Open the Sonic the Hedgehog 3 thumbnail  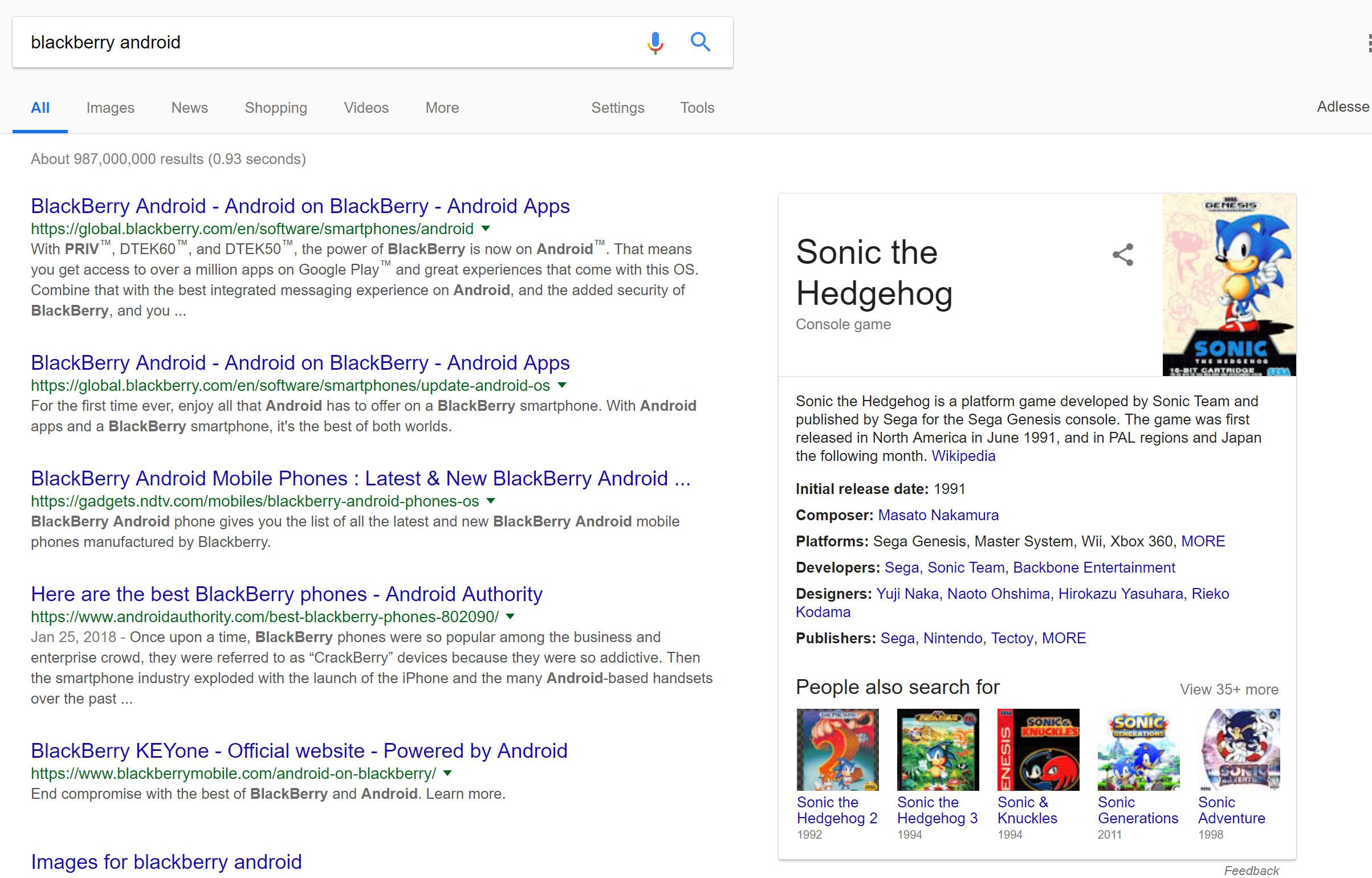pos(938,750)
